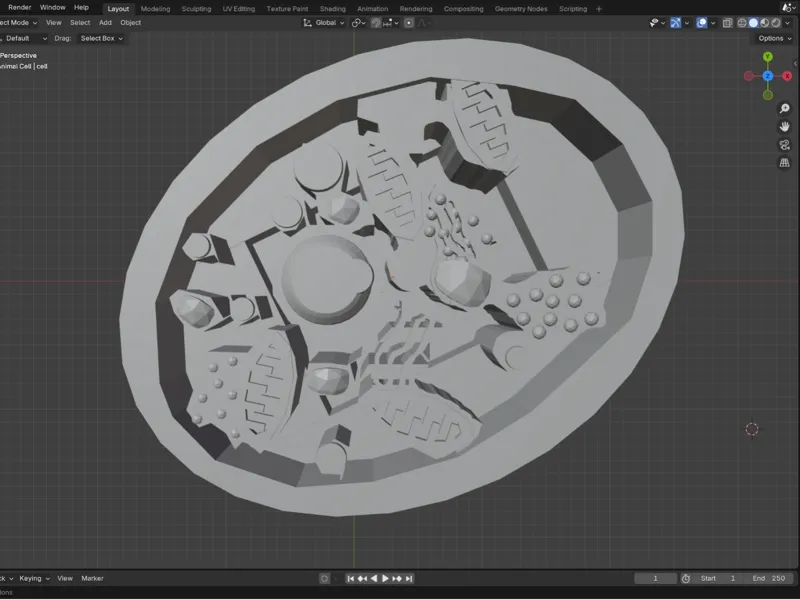Switch to the Sculpting workspace tab
This screenshot has width=800, height=600.
(x=196, y=9)
